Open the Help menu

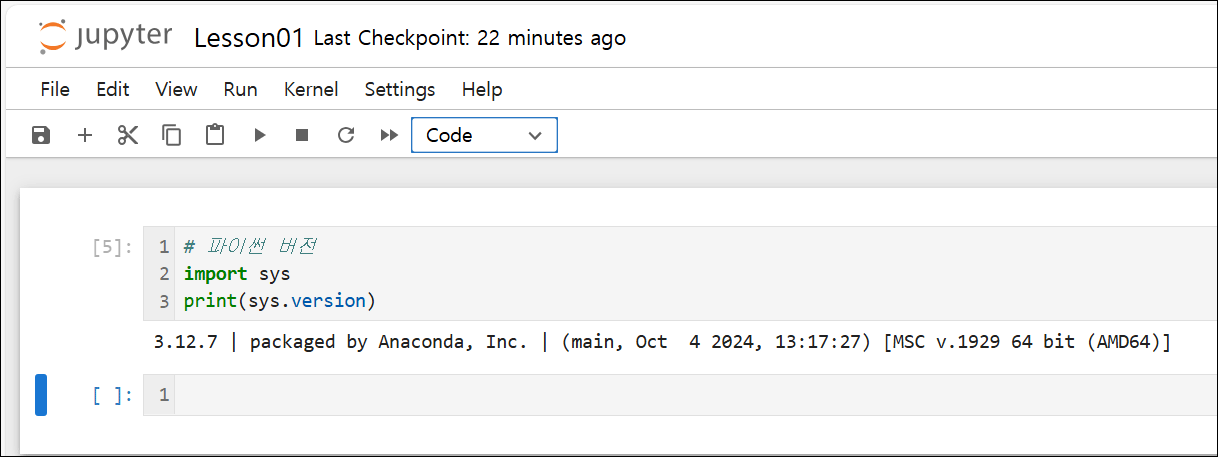(x=482, y=89)
